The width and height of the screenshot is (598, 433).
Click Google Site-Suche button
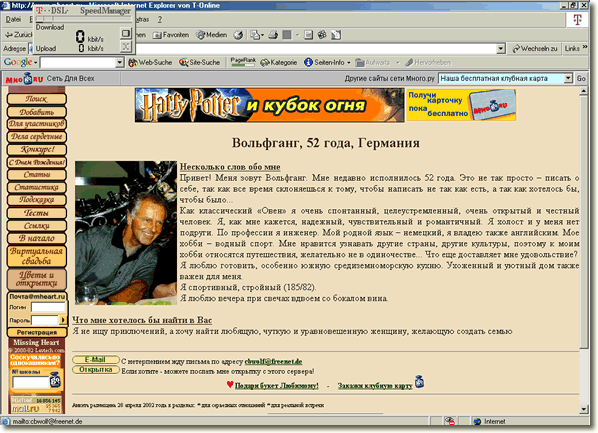[x=199, y=62]
